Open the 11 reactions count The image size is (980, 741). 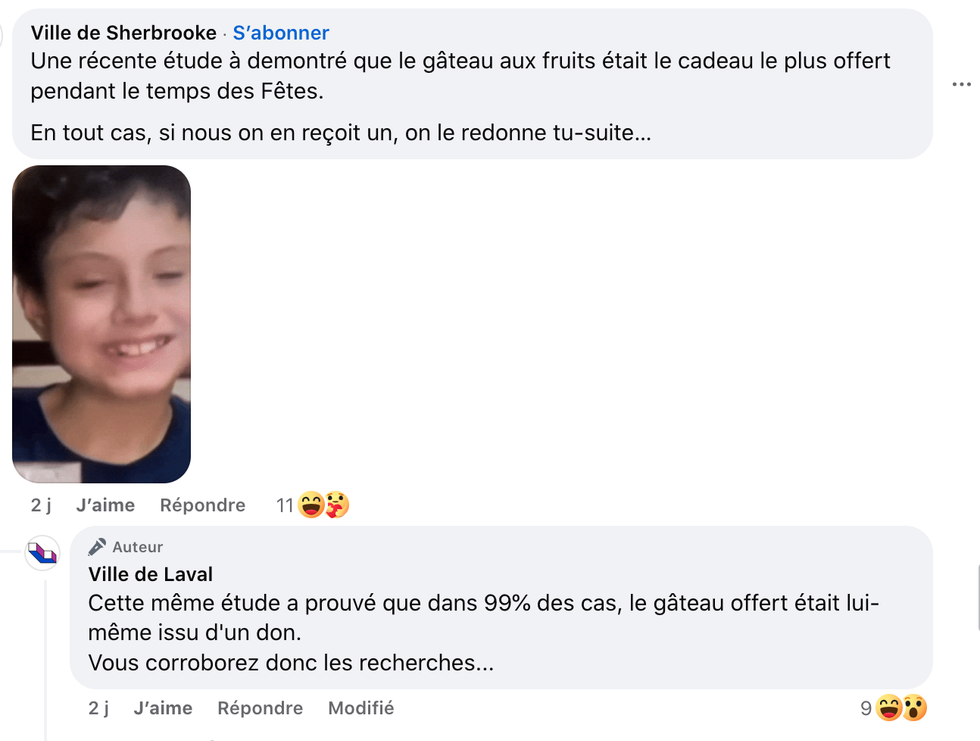coord(285,506)
